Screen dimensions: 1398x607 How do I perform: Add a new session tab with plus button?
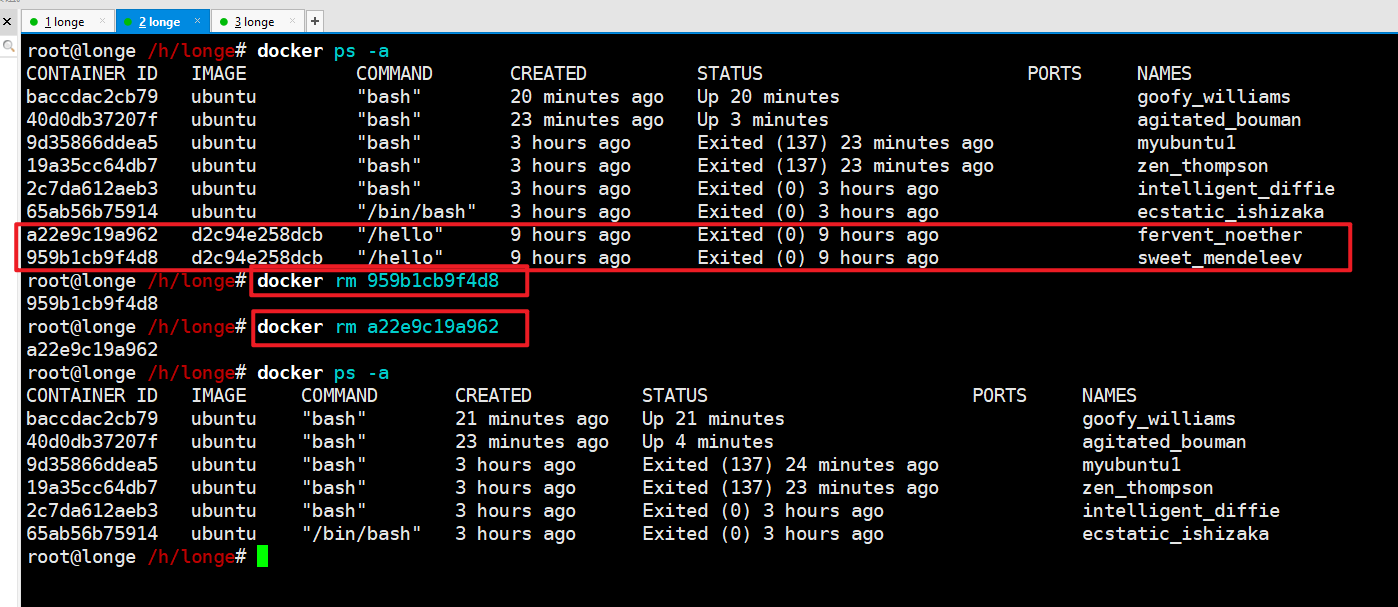[x=314, y=21]
